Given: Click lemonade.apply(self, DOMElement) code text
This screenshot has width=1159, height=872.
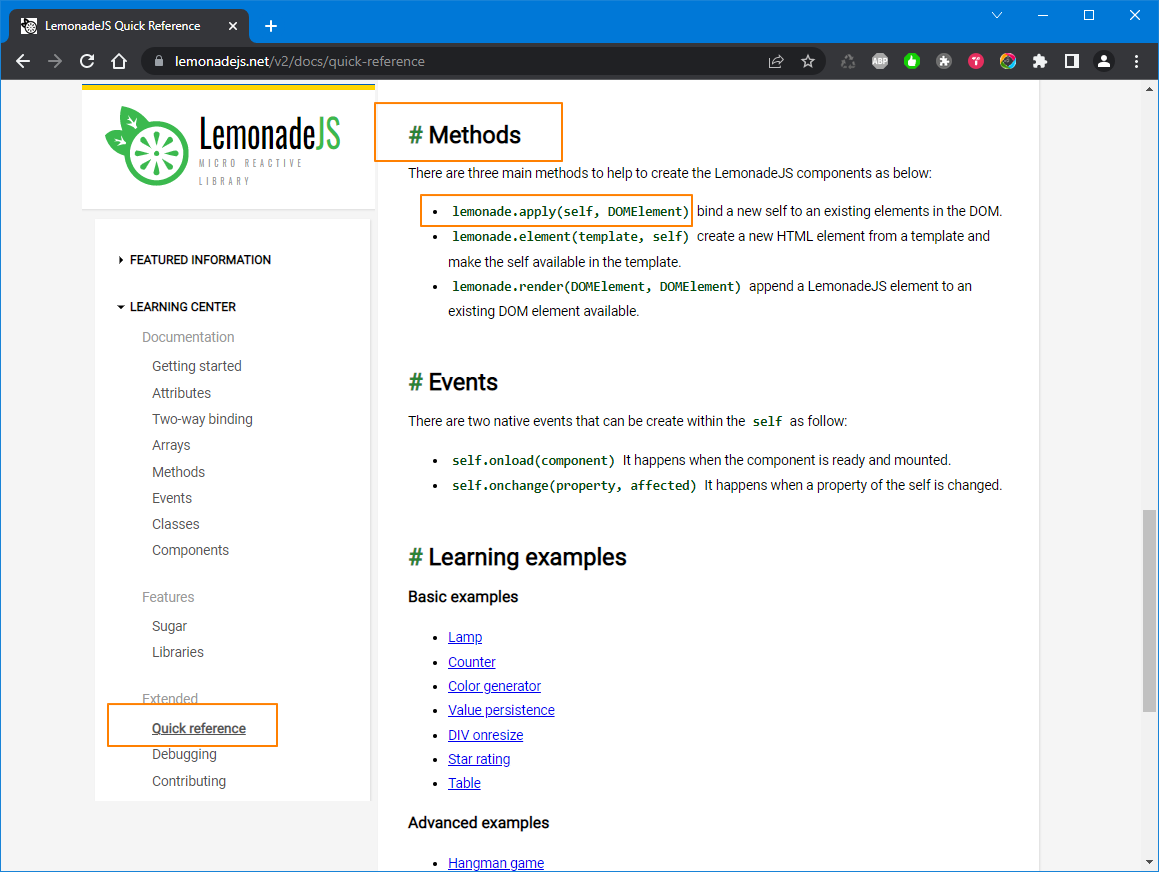Looking at the screenshot, I should [x=570, y=212].
